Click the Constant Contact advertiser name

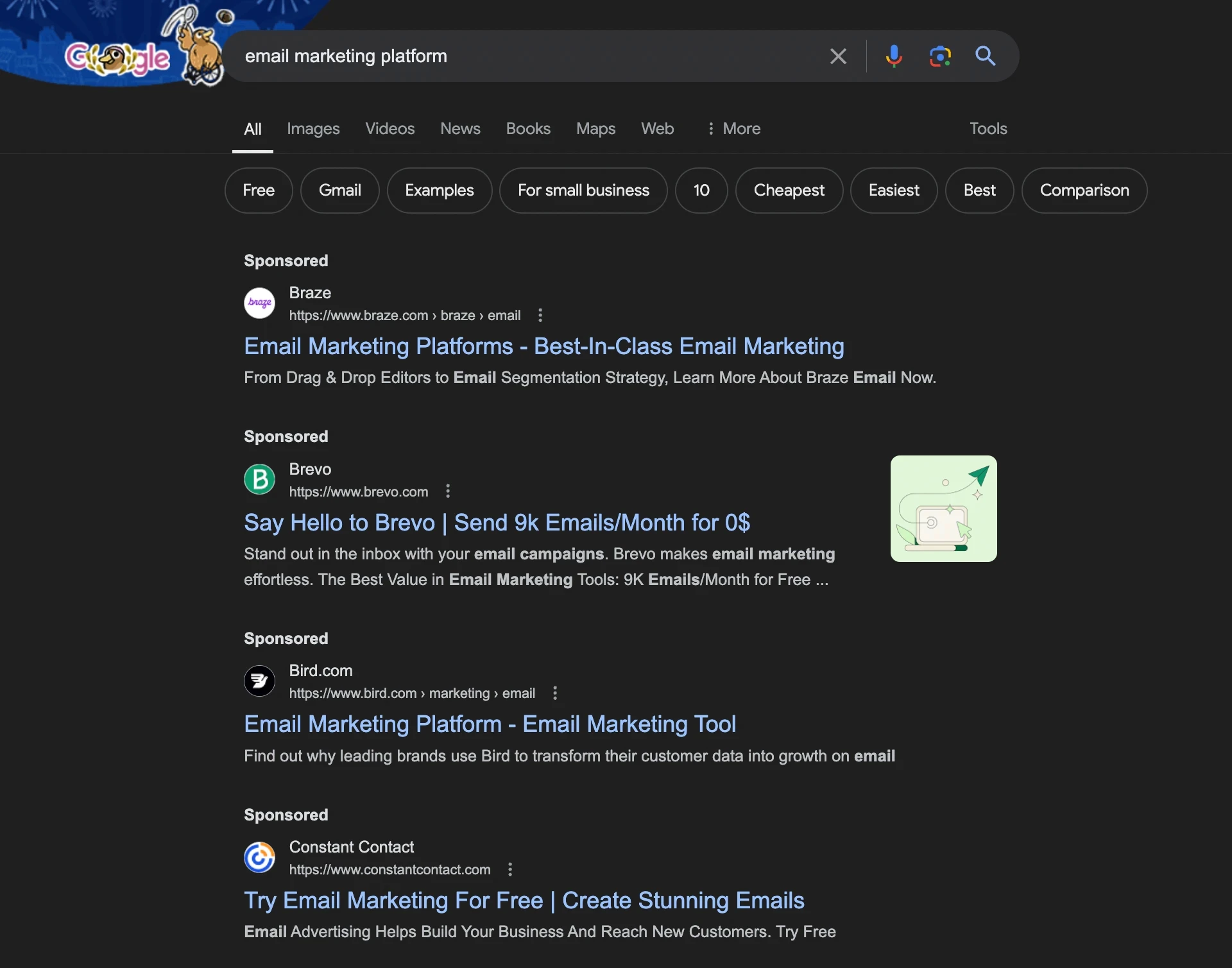(x=352, y=847)
